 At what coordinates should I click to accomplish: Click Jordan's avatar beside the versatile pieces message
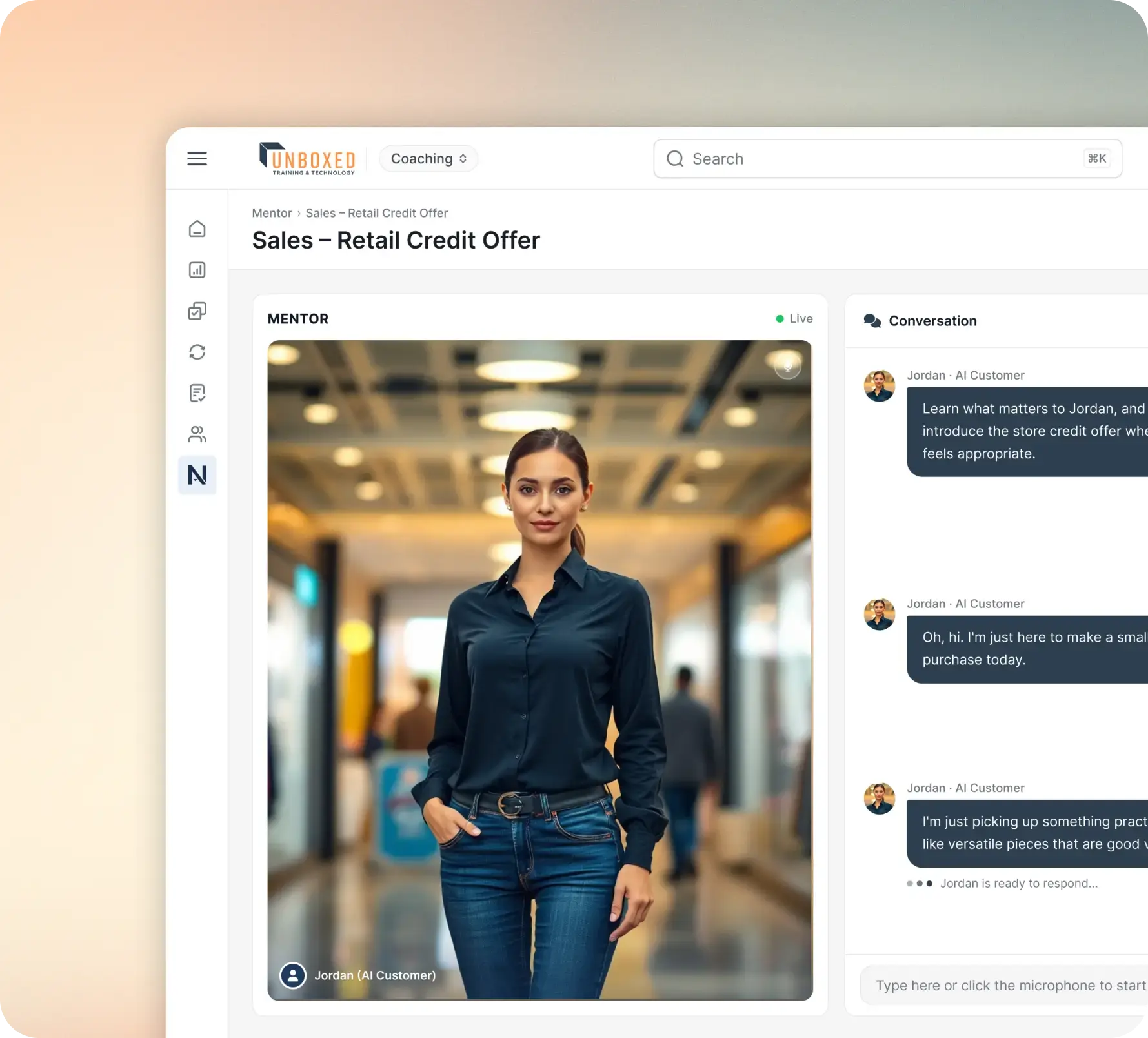[x=880, y=799]
